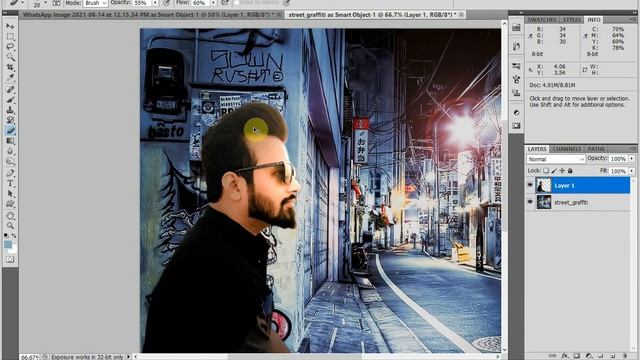This screenshot has width=640, height=360.
Task: Toggle Quick Mask mode icon
Action: pos(10,260)
